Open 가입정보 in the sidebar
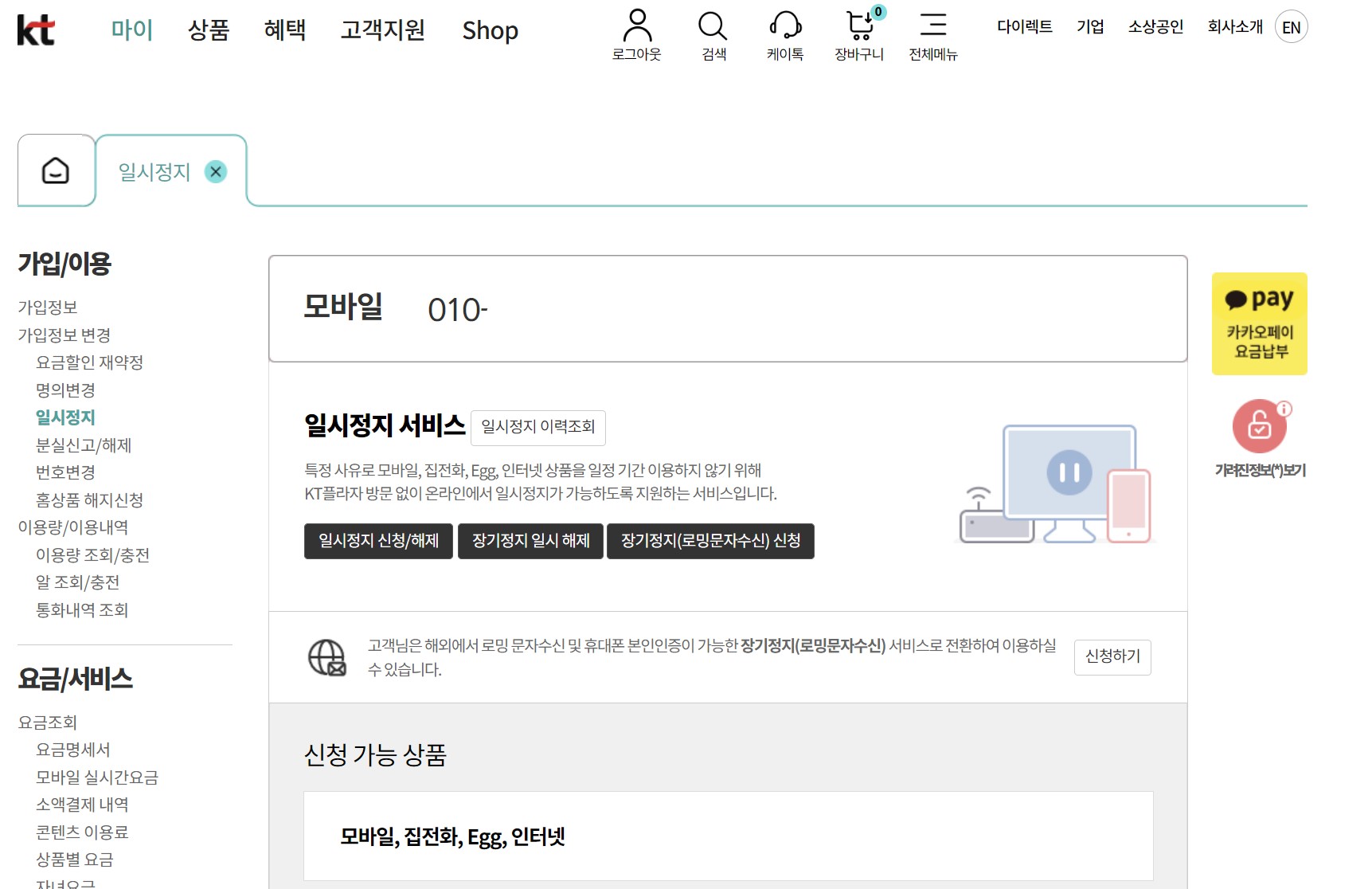1372x889 pixels. coord(48,307)
